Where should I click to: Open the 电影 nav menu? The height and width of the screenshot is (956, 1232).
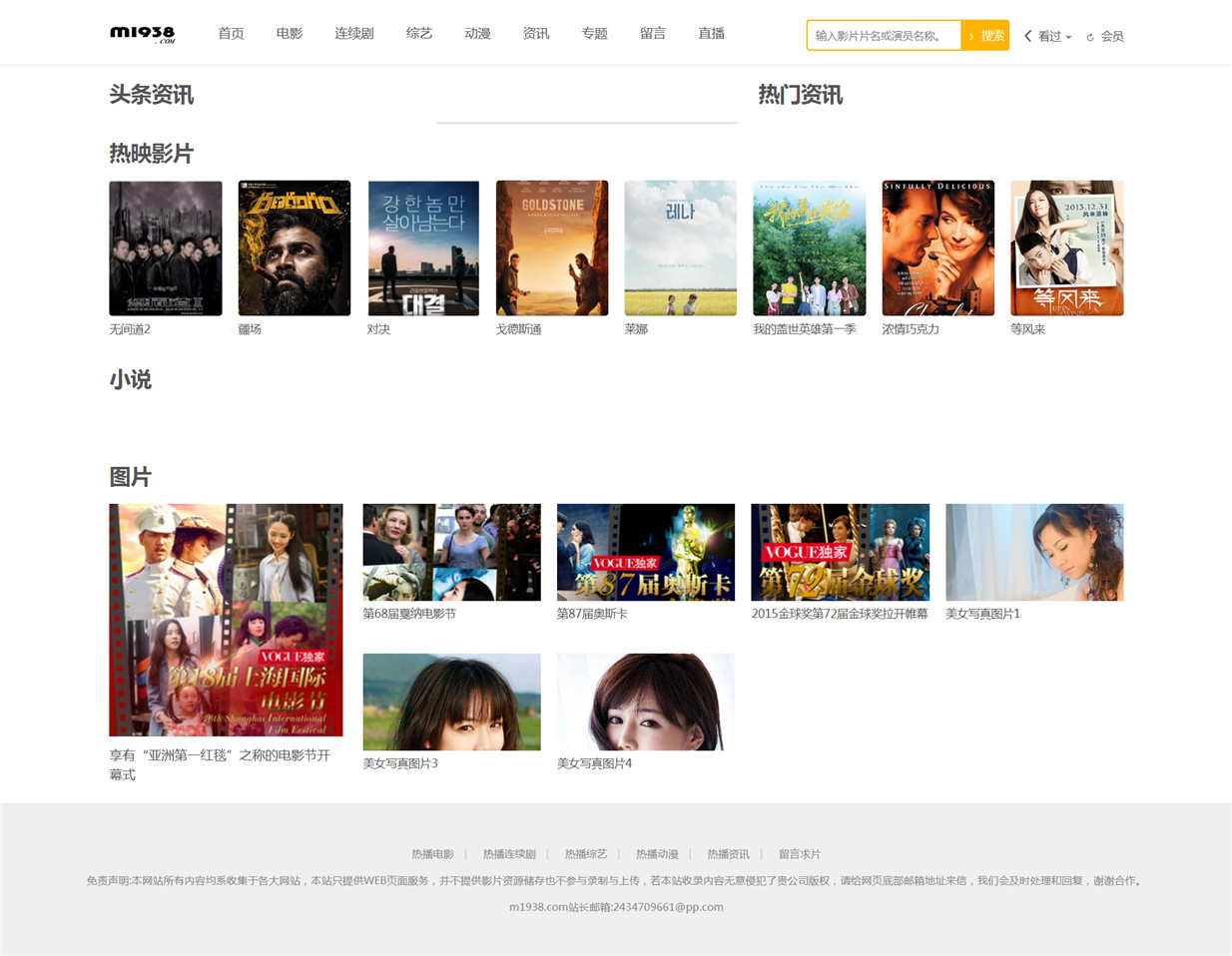290,33
